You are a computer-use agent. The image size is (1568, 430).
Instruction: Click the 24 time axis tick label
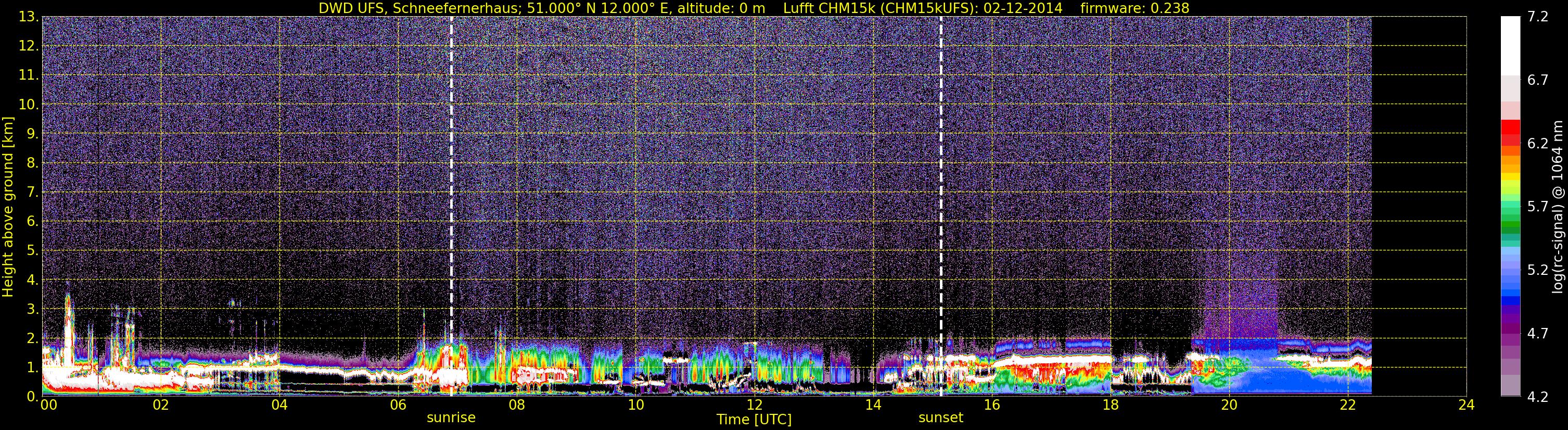(1467, 406)
